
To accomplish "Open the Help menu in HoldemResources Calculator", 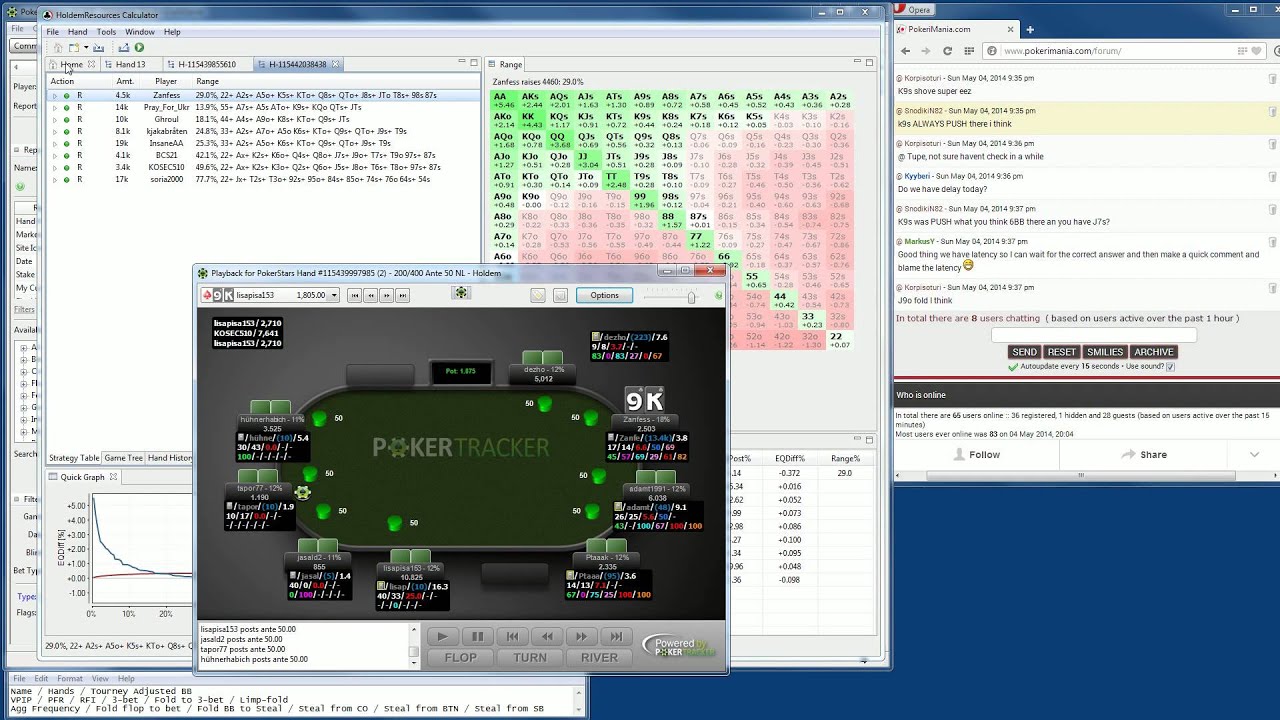I will [172, 32].
